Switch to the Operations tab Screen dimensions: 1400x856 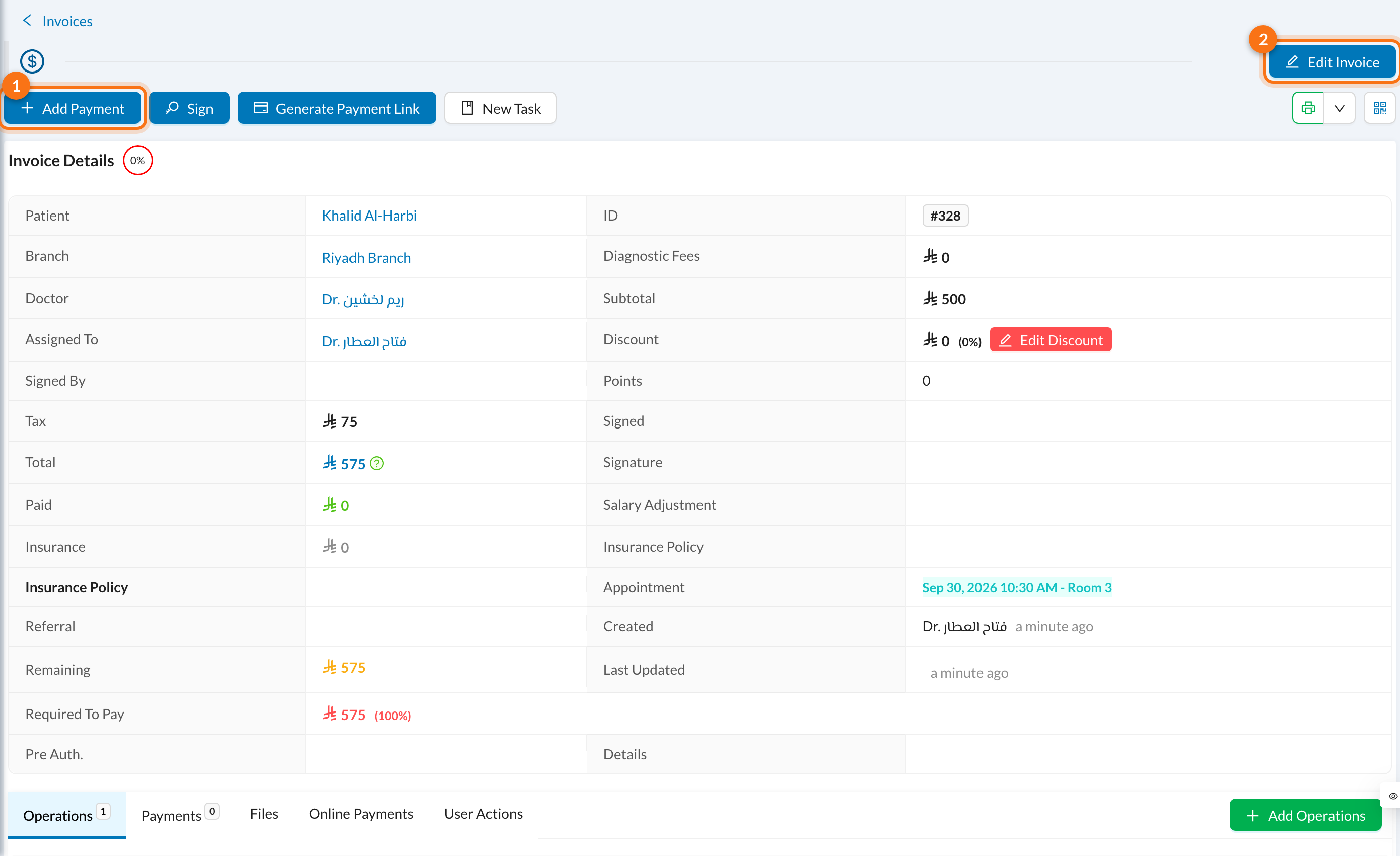[66, 815]
